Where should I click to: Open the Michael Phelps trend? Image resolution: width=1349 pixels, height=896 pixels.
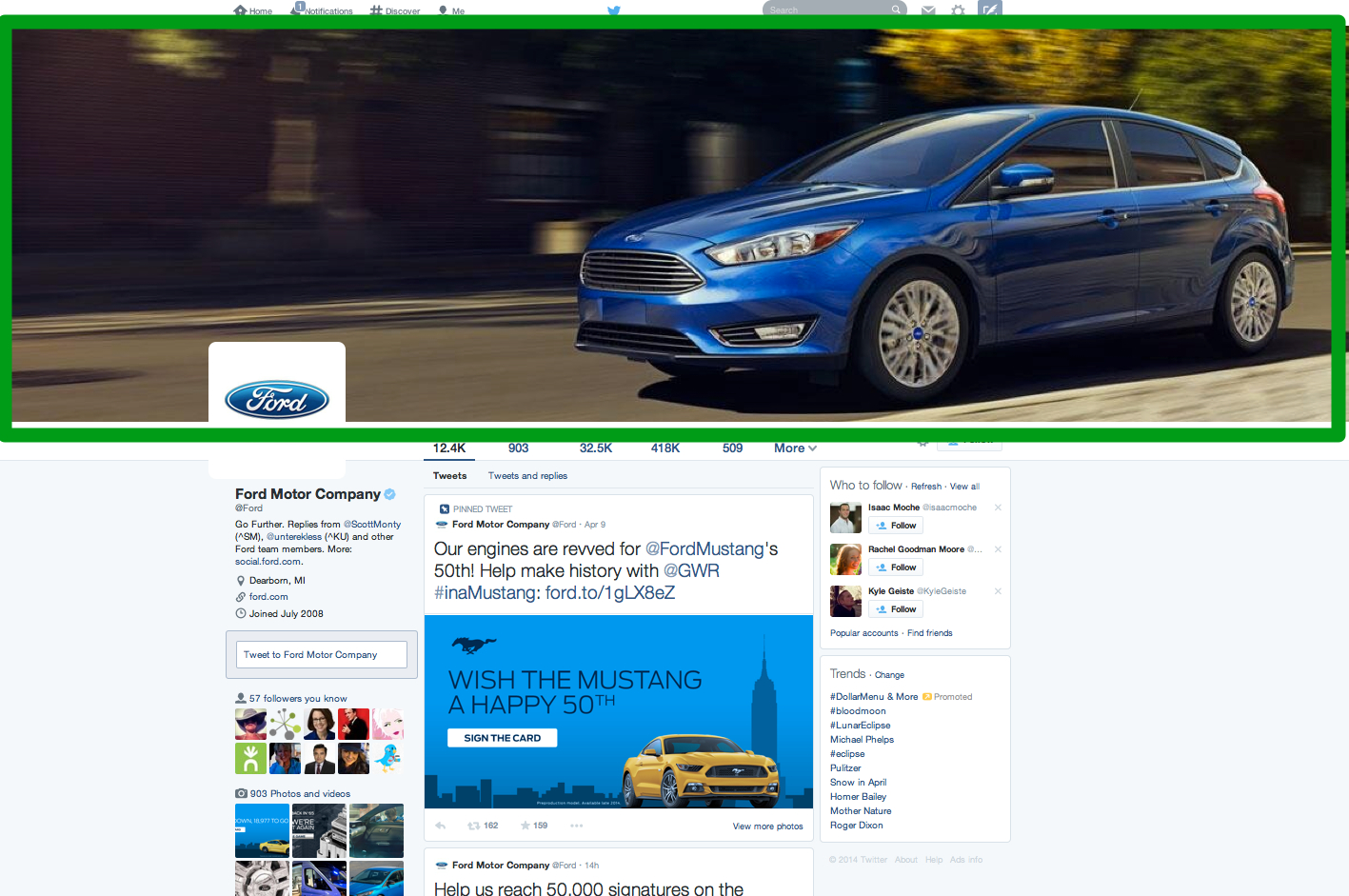(x=862, y=740)
